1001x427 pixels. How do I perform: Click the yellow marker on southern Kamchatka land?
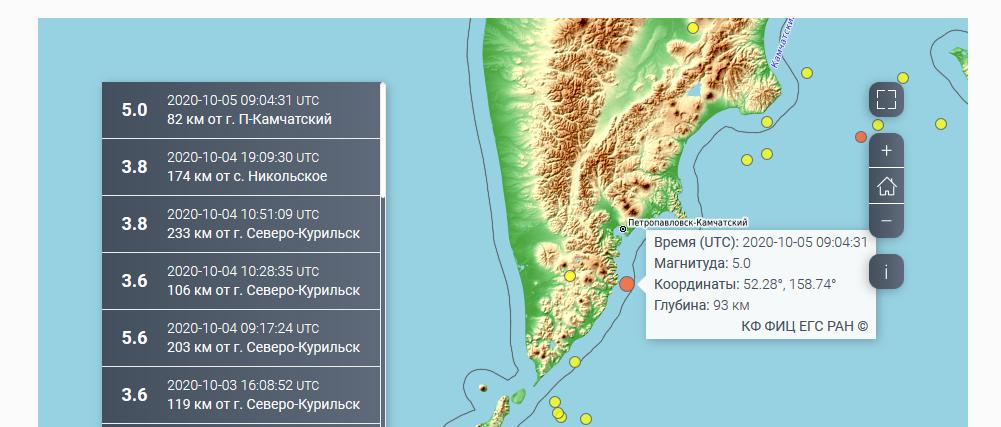point(570,276)
